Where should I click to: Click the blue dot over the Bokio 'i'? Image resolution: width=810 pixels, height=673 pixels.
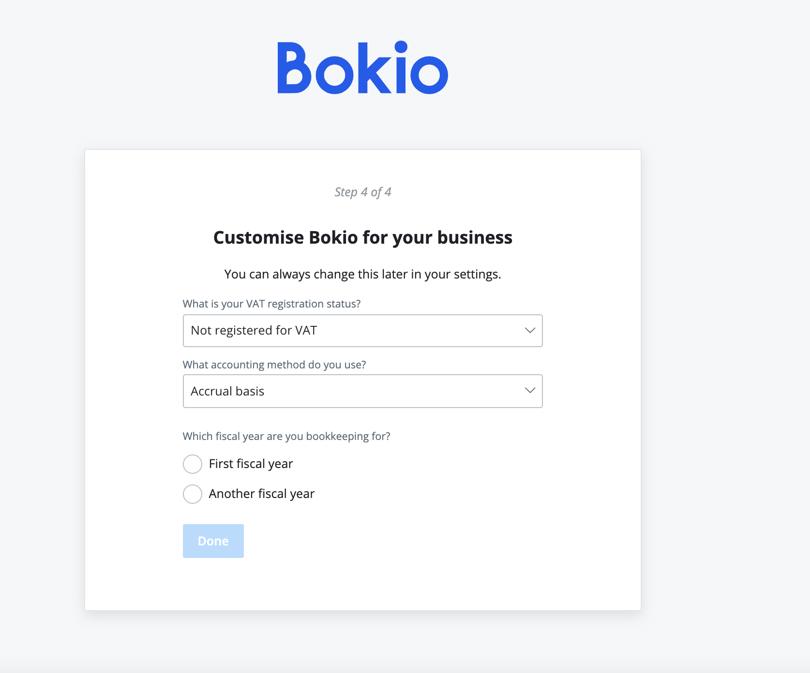tap(401, 44)
